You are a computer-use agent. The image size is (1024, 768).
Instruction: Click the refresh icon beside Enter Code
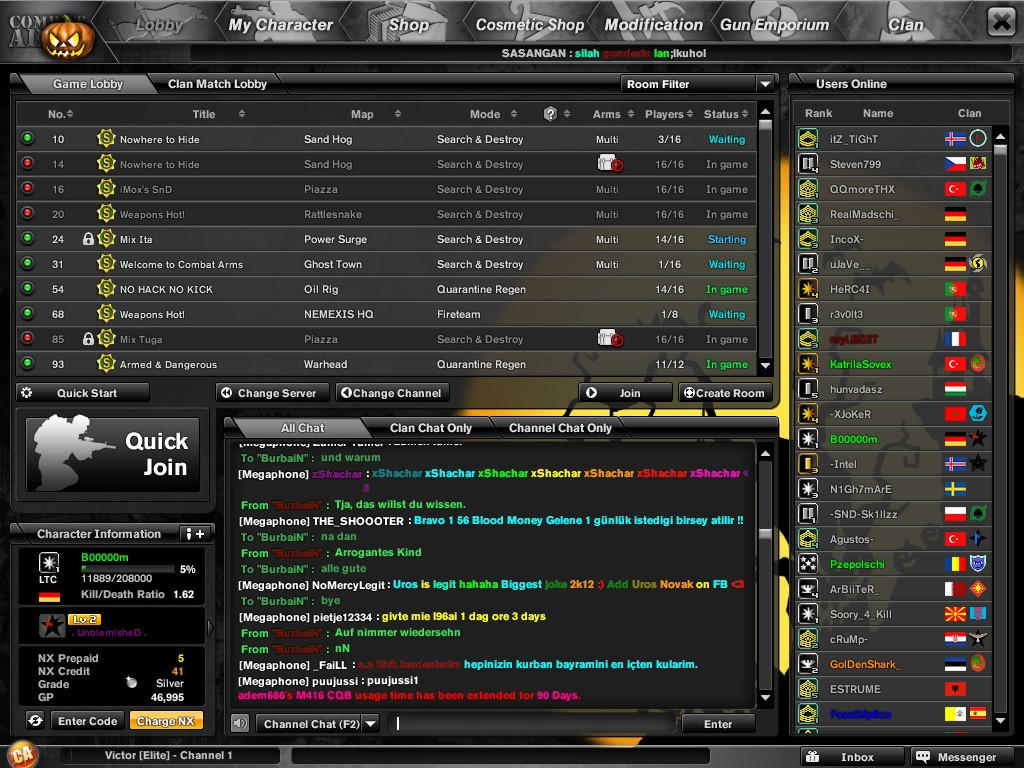[x=35, y=721]
